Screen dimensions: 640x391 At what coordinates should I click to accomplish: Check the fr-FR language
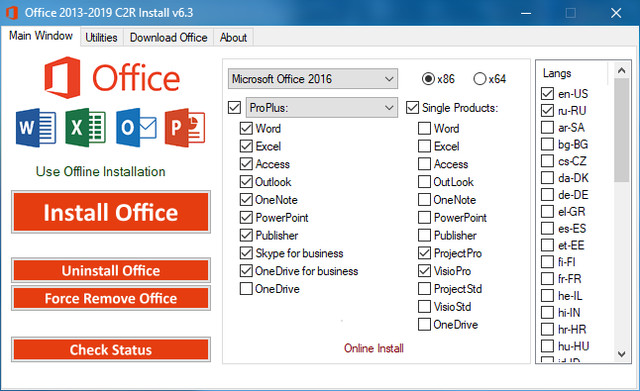point(547,279)
